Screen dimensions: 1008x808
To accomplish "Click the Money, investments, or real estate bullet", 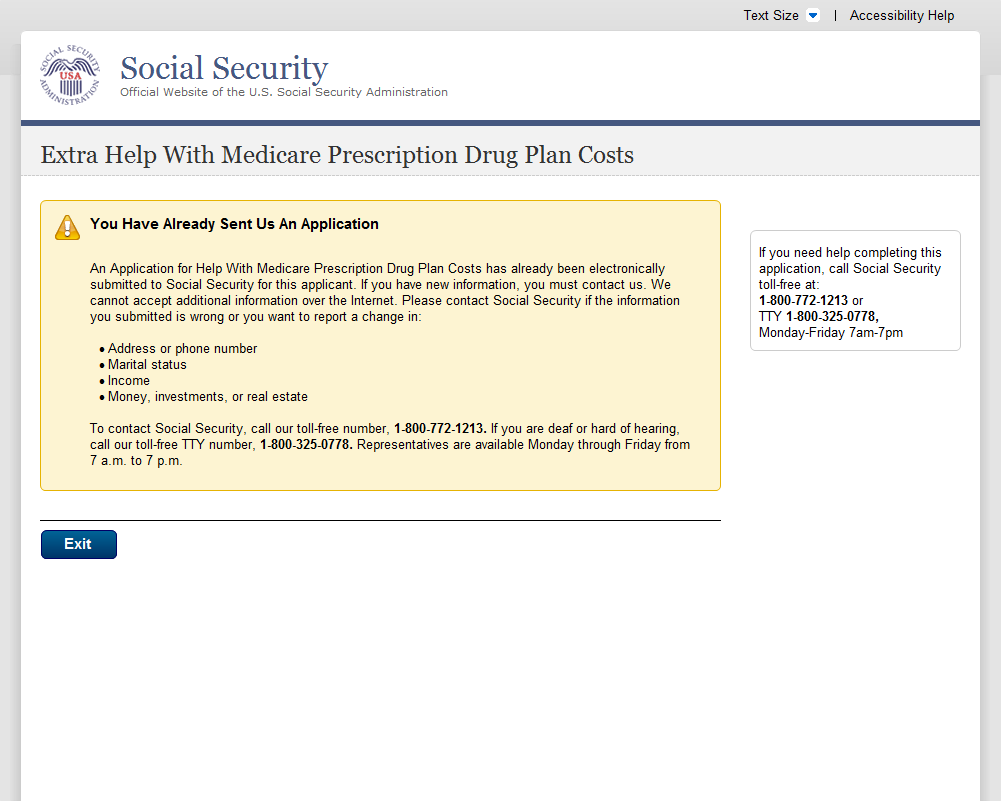I will pyautogui.click(x=207, y=397).
